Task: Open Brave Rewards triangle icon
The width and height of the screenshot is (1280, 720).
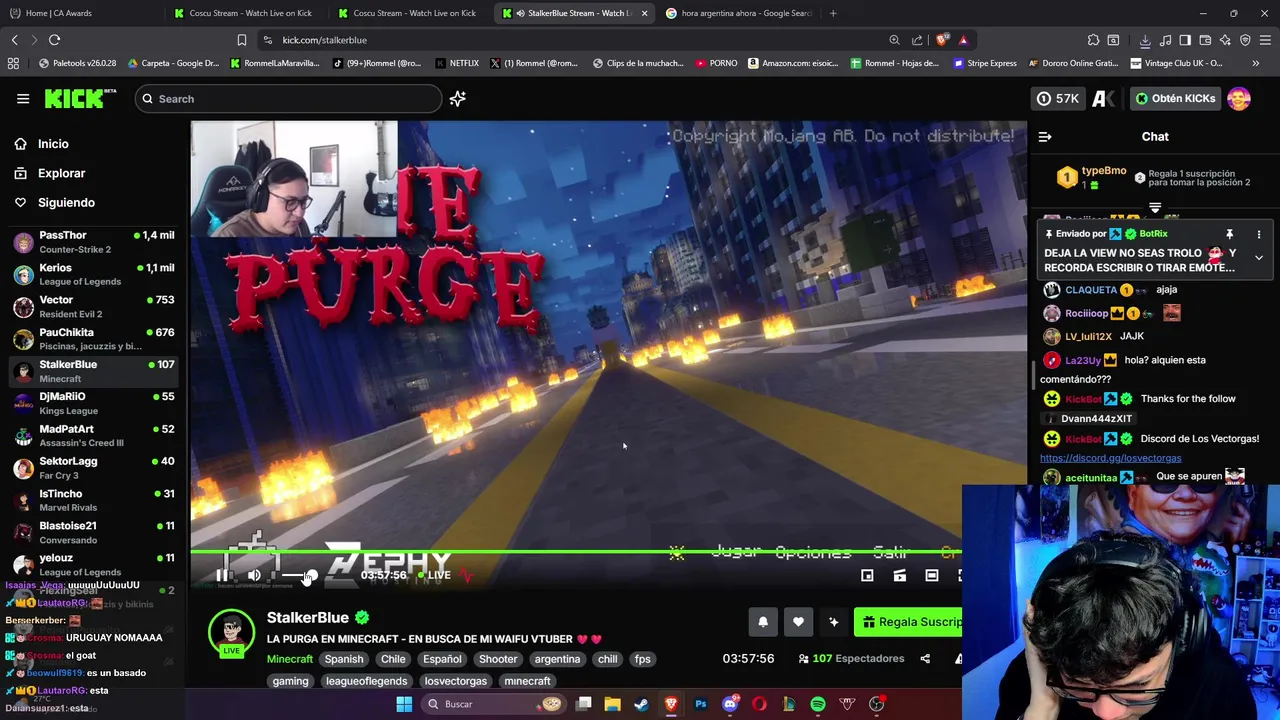Action: tap(963, 40)
